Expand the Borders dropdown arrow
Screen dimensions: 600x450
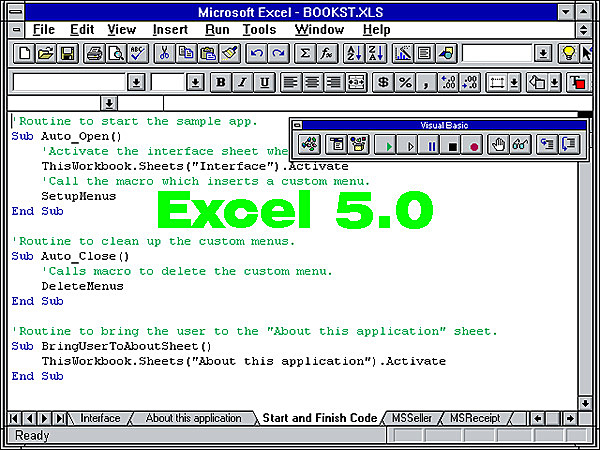[x=514, y=82]
